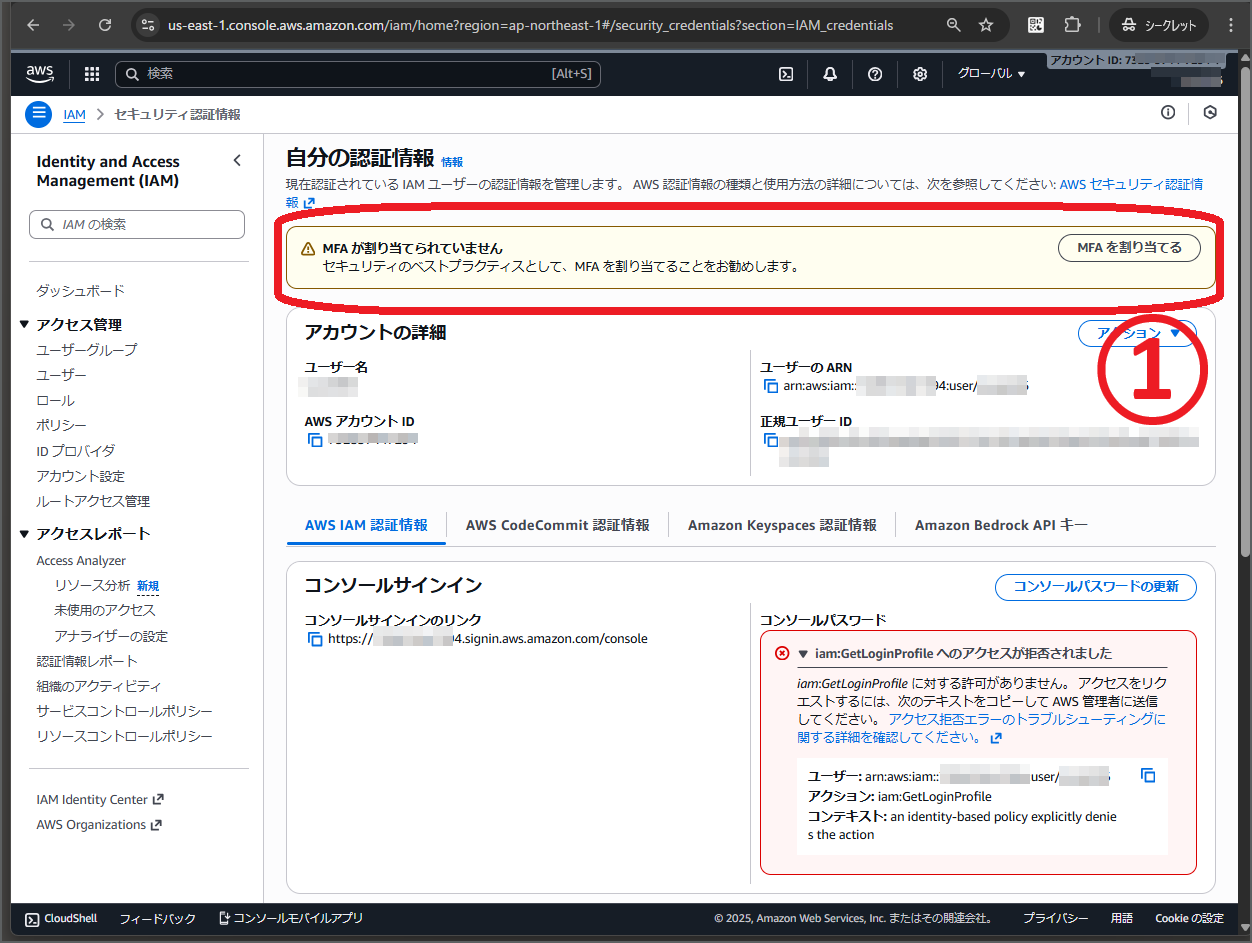
Task: Bookmark this page with the star icon
Action: (x=986, y=25)
